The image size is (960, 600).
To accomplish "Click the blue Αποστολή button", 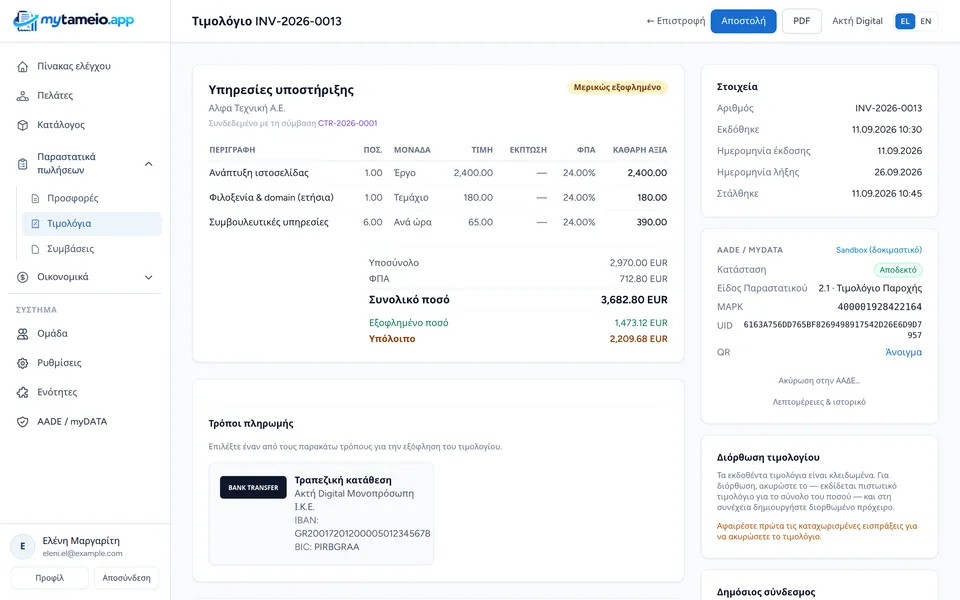I will point(743,21).
